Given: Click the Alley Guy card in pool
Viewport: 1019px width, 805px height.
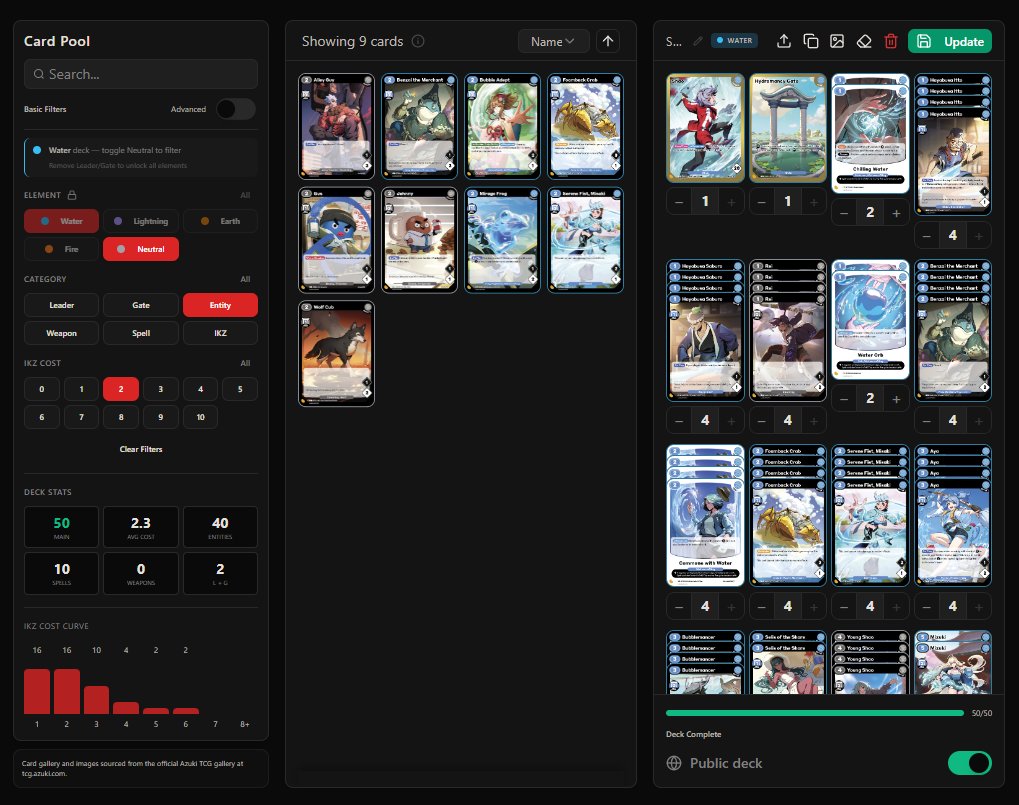Looking at the screenshot, I should [x=336, y=126].
